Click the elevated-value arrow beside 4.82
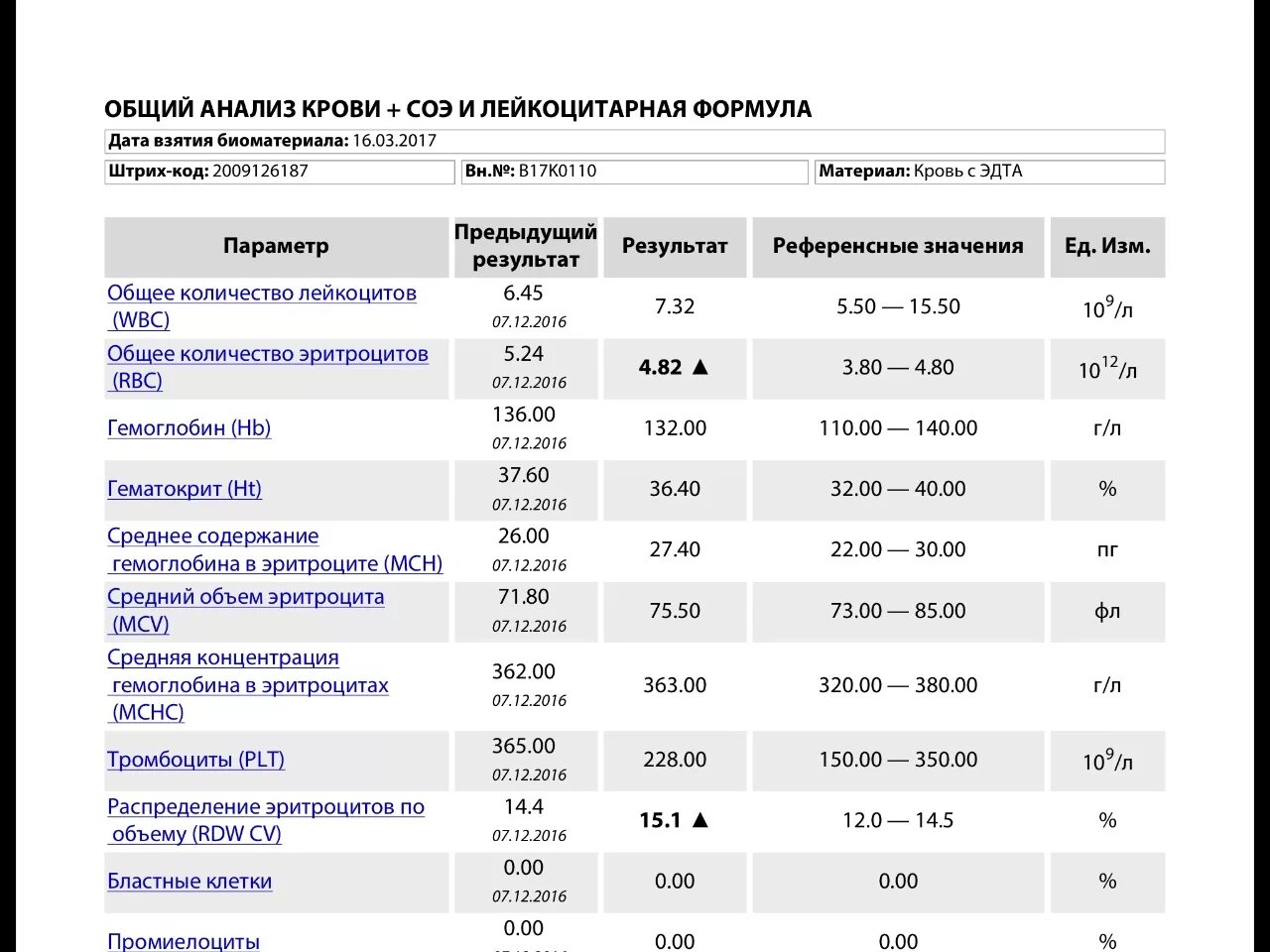Screen dimensions: 1270x952 pos(700,367)
